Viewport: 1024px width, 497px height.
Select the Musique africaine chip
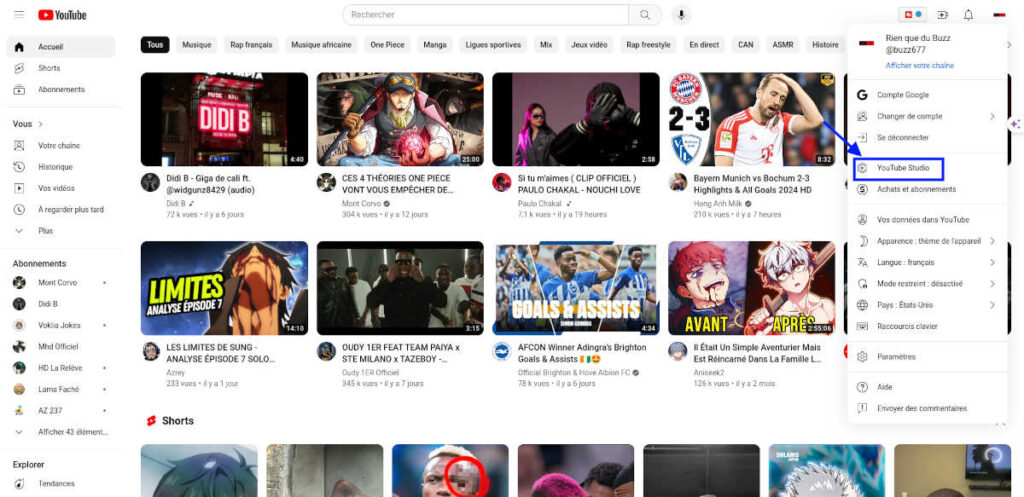[321, 45]
